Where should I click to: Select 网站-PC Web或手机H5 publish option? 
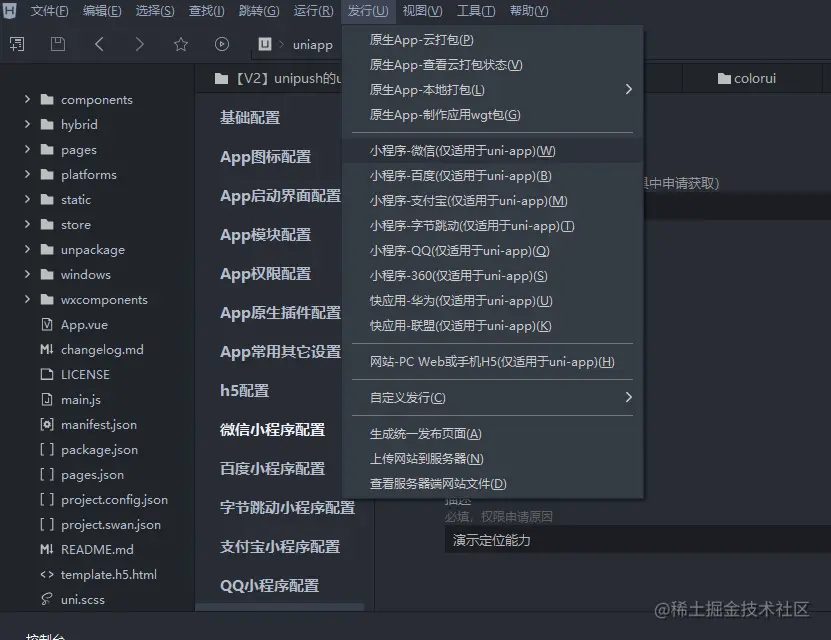pos(493,362)
